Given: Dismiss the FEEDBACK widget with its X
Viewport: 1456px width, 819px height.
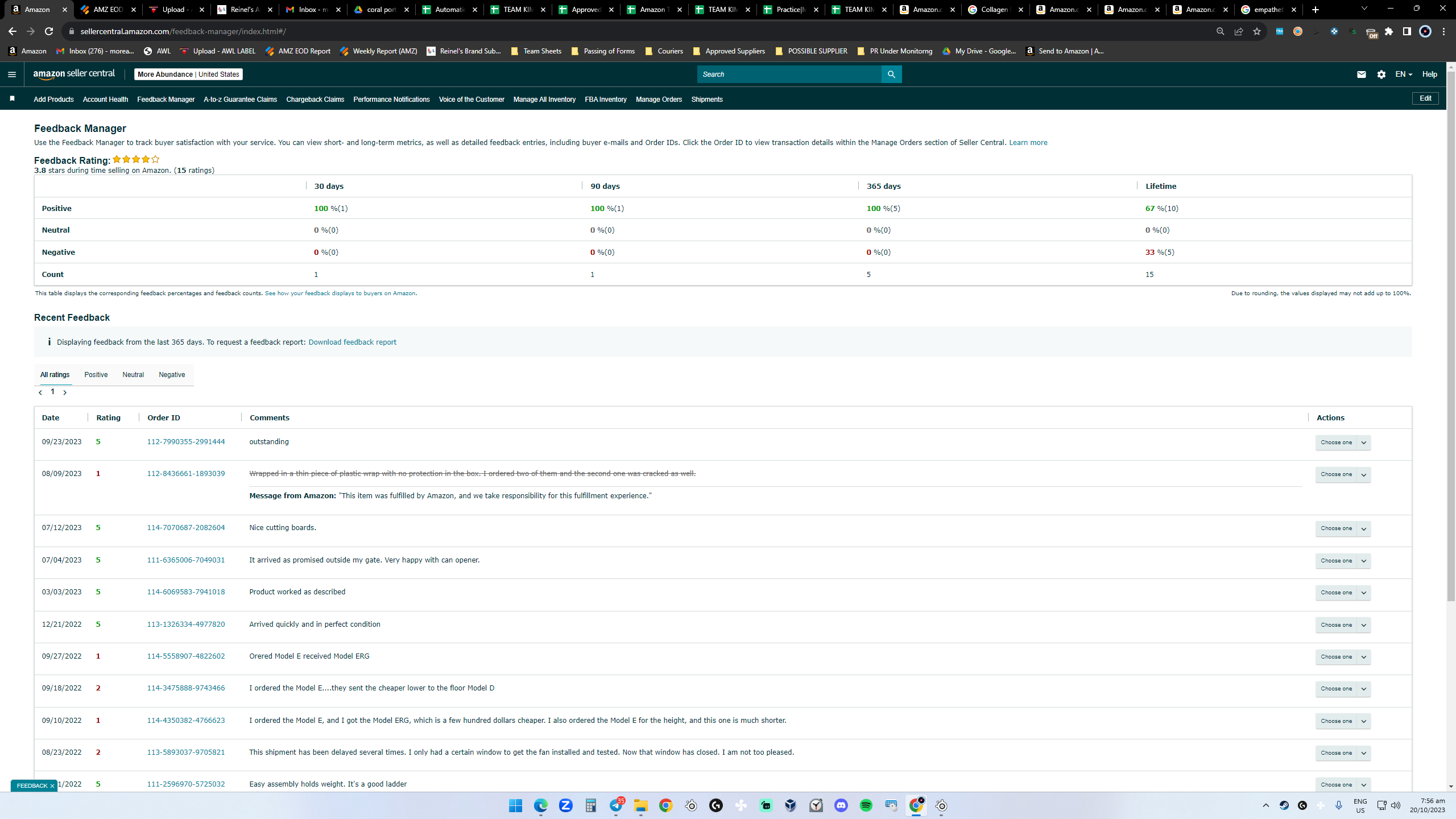Looking at the screenshot, I should 52,786.
